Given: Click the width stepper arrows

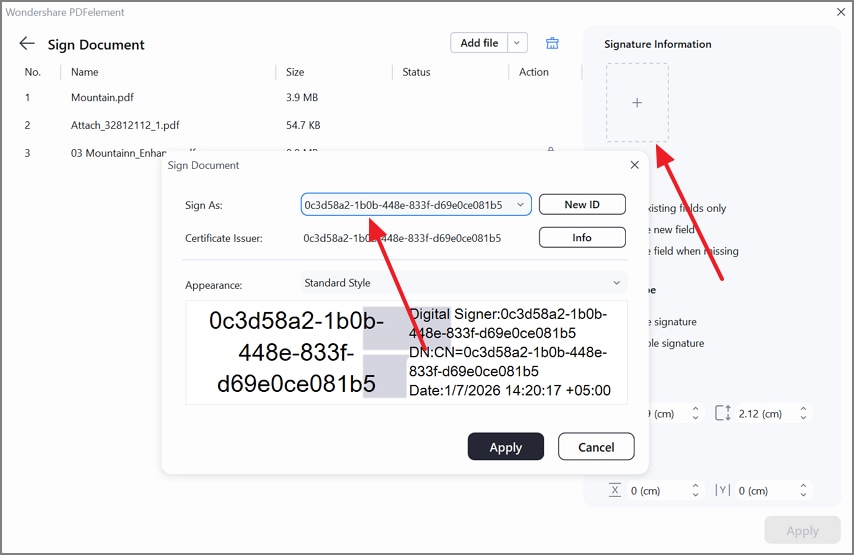Looking at the screenshot, I should pyautogui.click(x=695, y=413).
